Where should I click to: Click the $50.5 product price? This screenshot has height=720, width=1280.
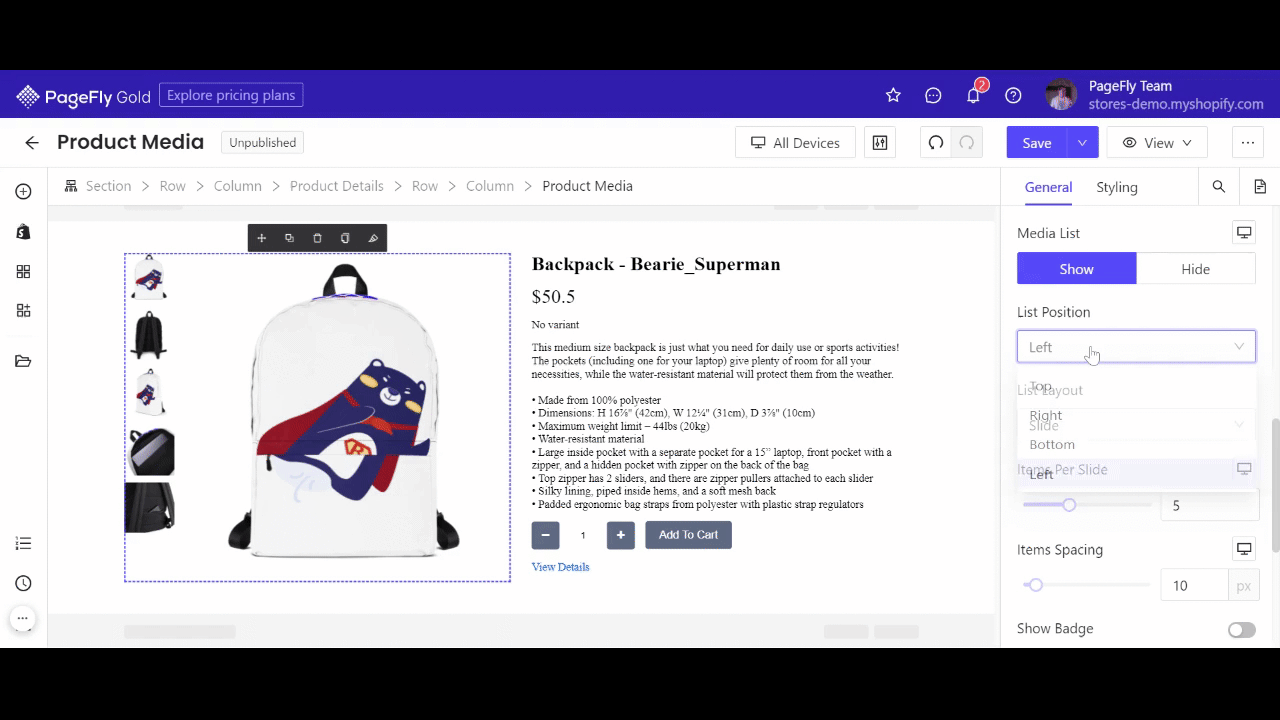pyautogui.click(x=553, y=297)
